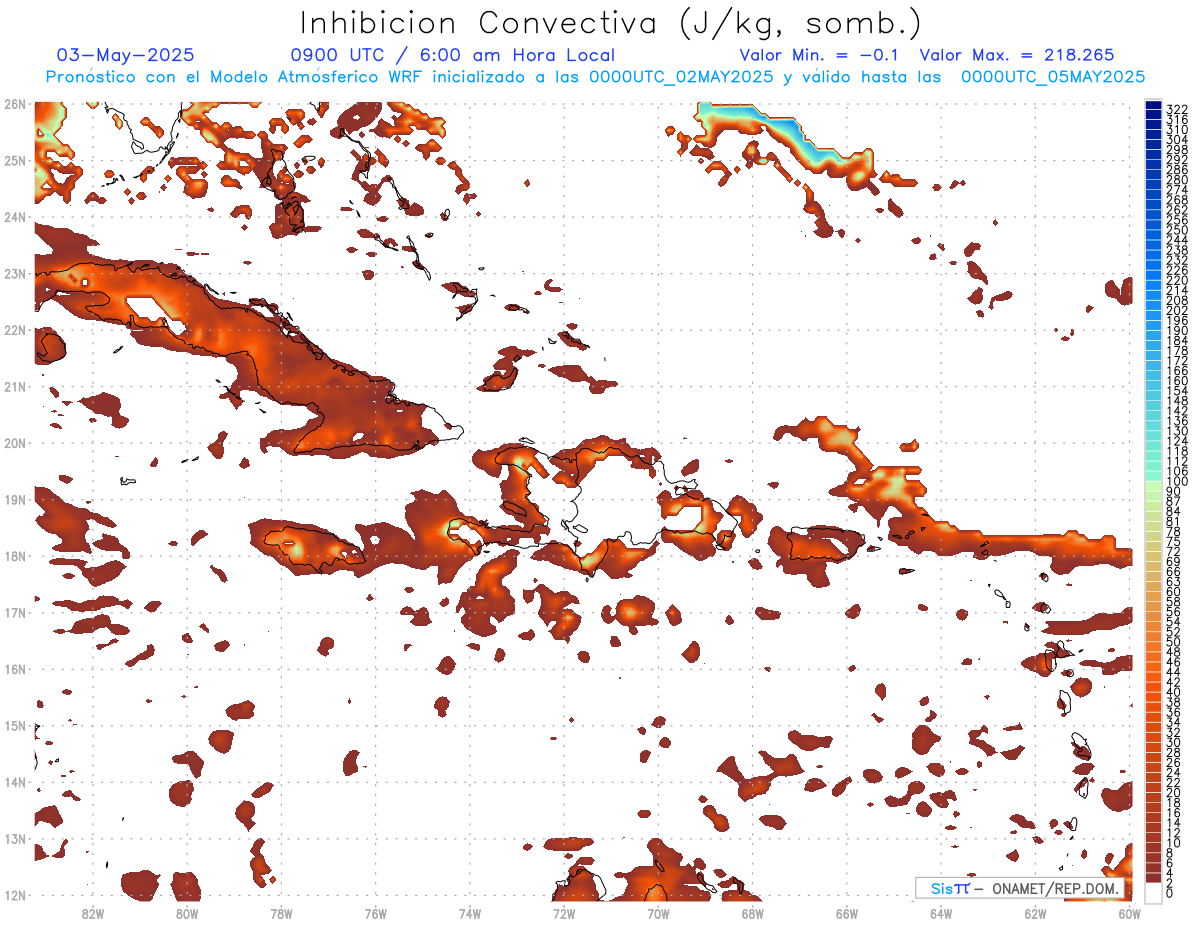The height and width of the screenshot is (927, 1200).
Task: Click the 'SisTT – ONAMET/REP.DOM.' credit box
Action: 1021,888
